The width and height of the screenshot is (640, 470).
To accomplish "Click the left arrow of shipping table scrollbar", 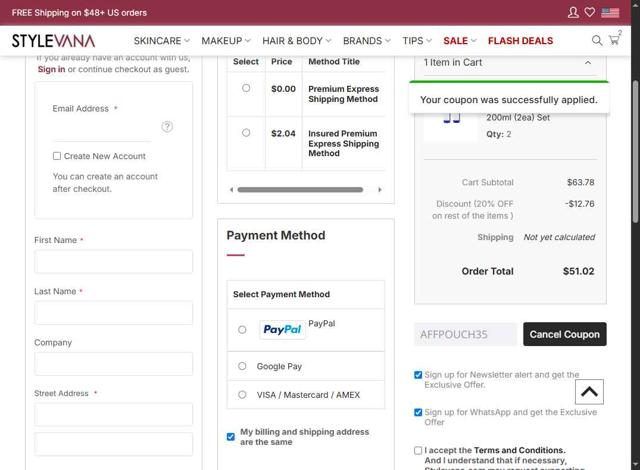I will (x=231, y=190).
